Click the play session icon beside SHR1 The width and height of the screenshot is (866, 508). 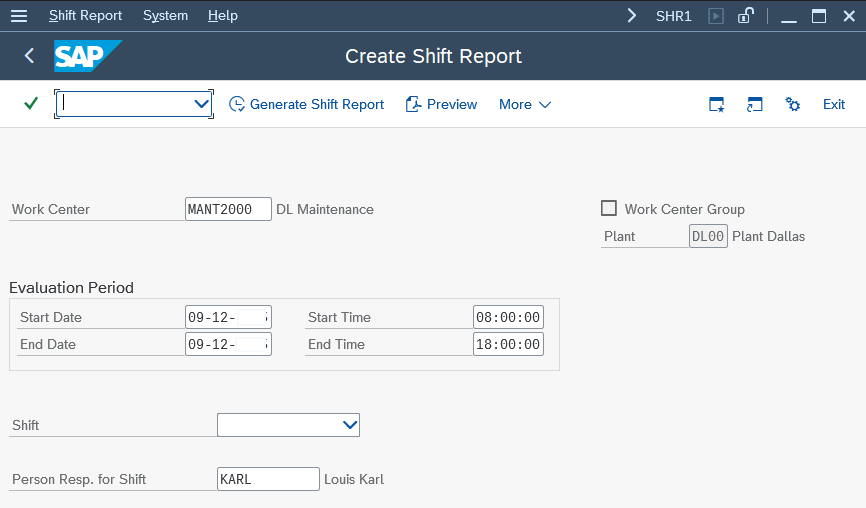click(716, 16)
